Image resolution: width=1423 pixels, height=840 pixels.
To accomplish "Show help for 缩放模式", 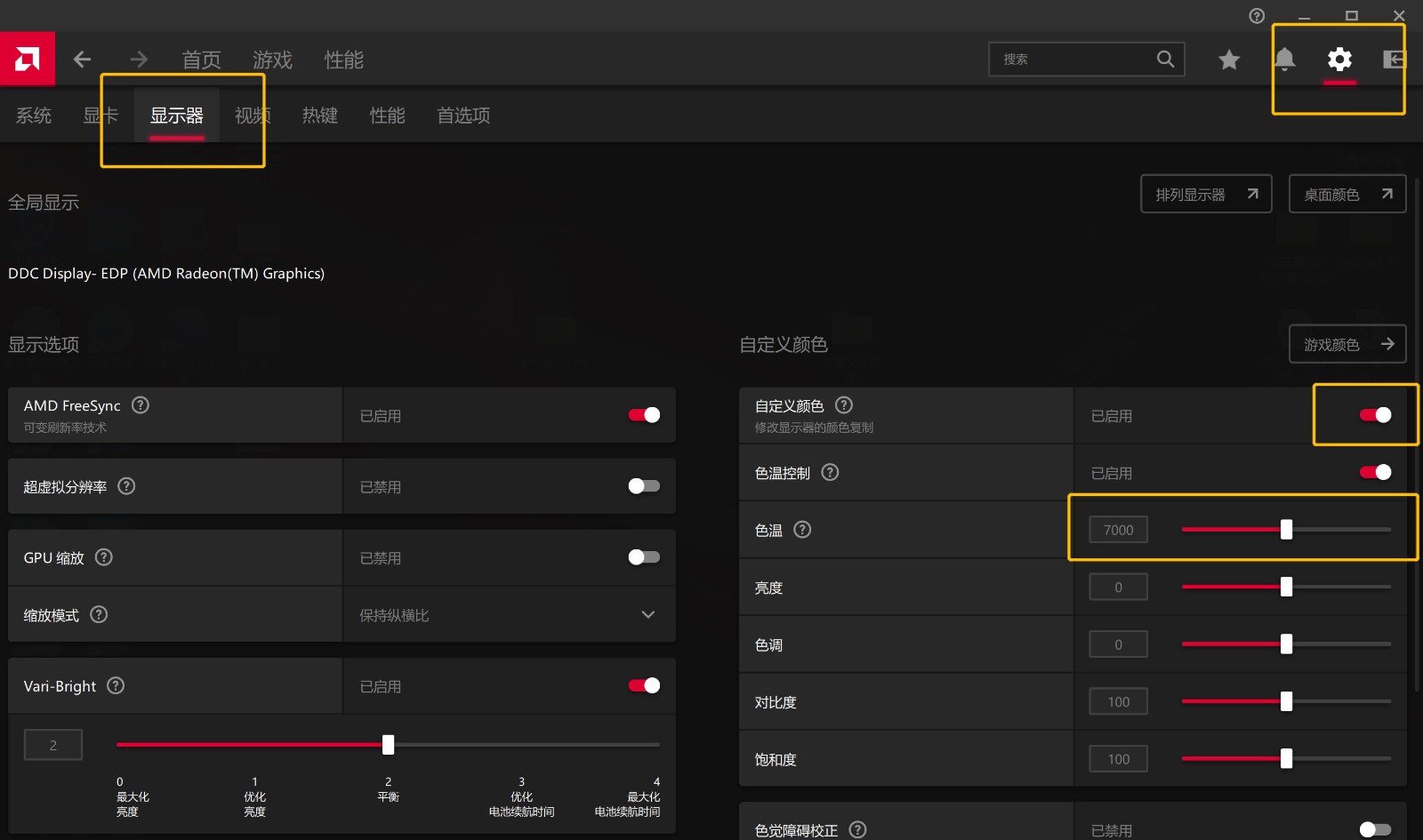I will pos(99,614).
